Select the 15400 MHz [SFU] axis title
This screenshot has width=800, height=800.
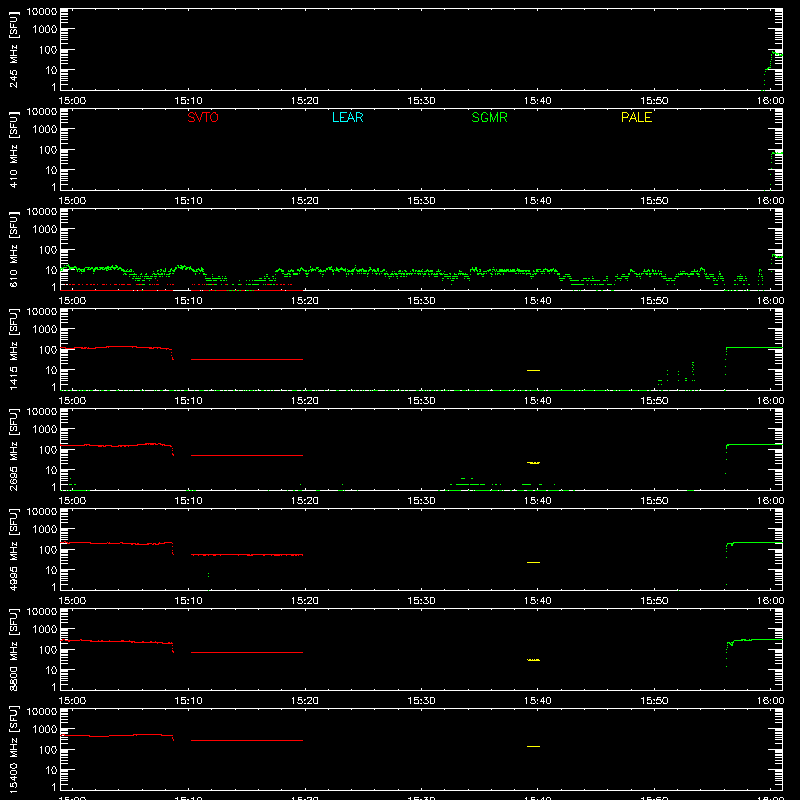pyautogui.click(x=14, y=749)
